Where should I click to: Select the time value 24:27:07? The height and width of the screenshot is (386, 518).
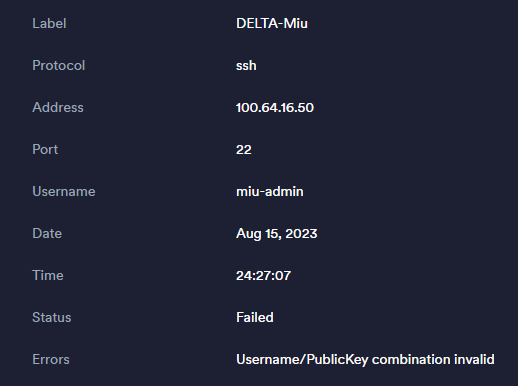click(263, 276)
